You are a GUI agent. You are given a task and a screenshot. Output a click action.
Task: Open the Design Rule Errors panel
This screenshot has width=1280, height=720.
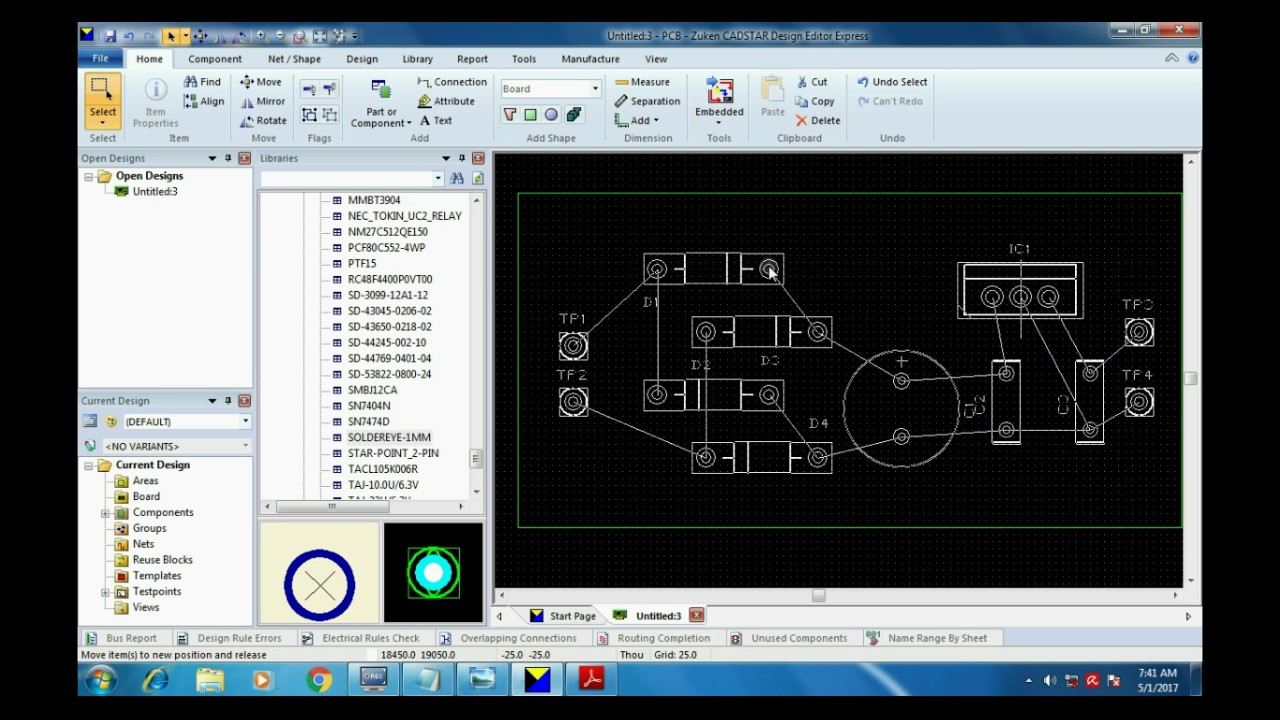(229, 638)
